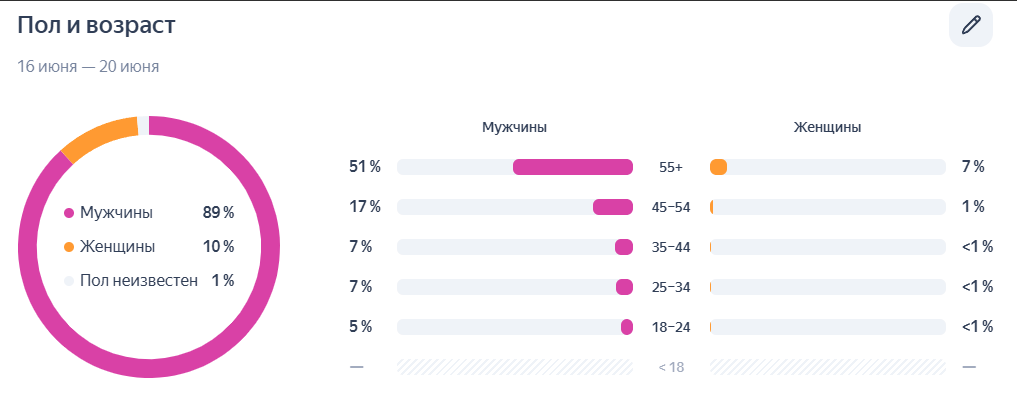Click the Пол и возраст heading

[x=97, y=25]
